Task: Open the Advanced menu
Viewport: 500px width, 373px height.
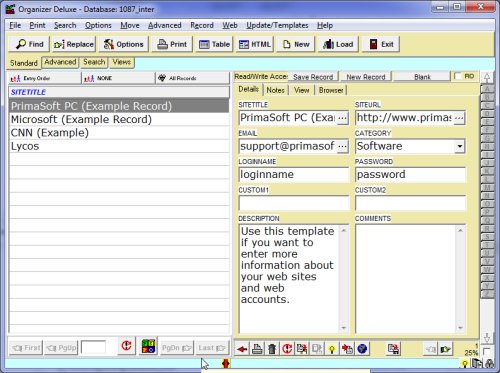Action: (x=165, y=25)
